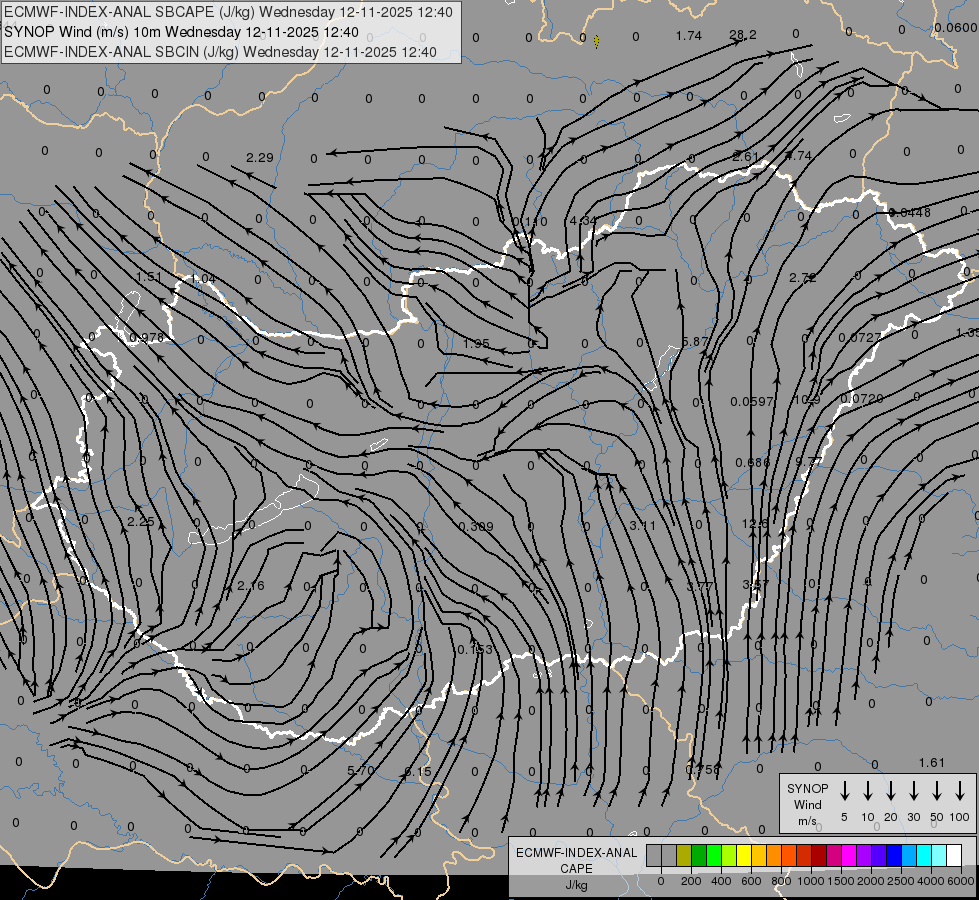This screenshot has height=900, width=979.
Task: Click the 6000 tick label on colorbar
Action: (x=961, y=881)
